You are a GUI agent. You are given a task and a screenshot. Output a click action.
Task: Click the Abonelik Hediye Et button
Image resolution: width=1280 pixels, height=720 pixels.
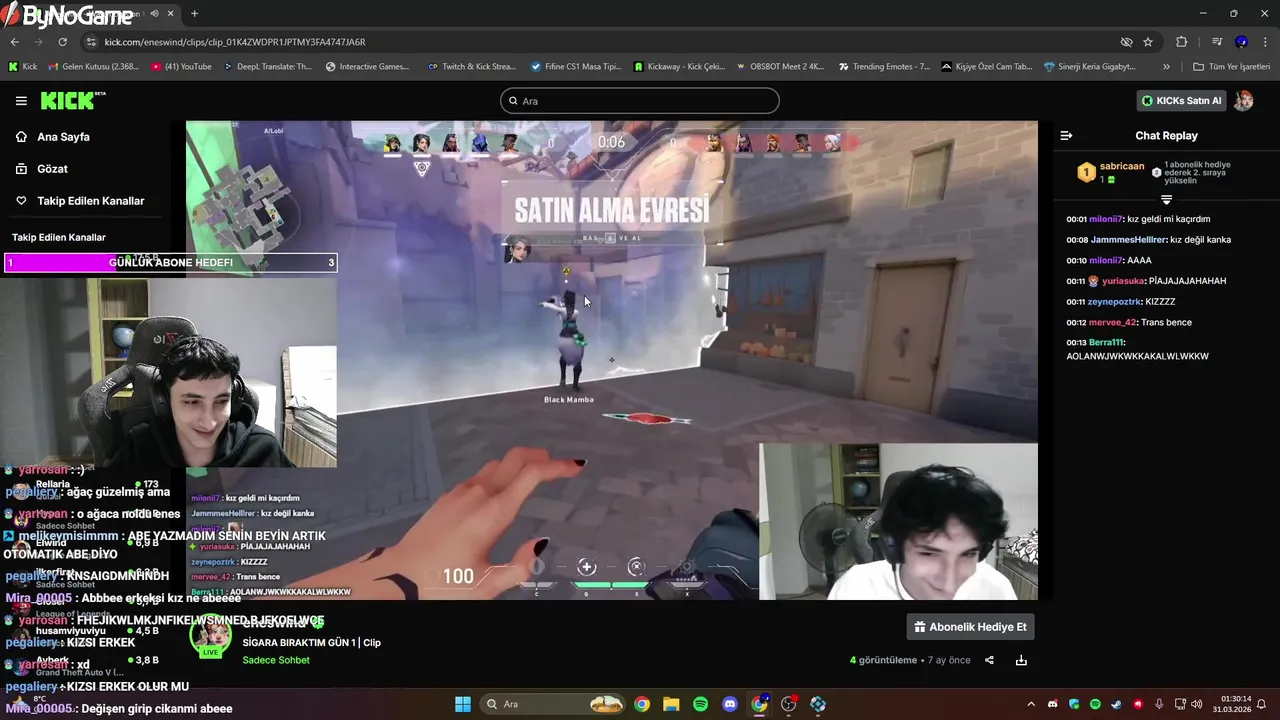[970, 627]
